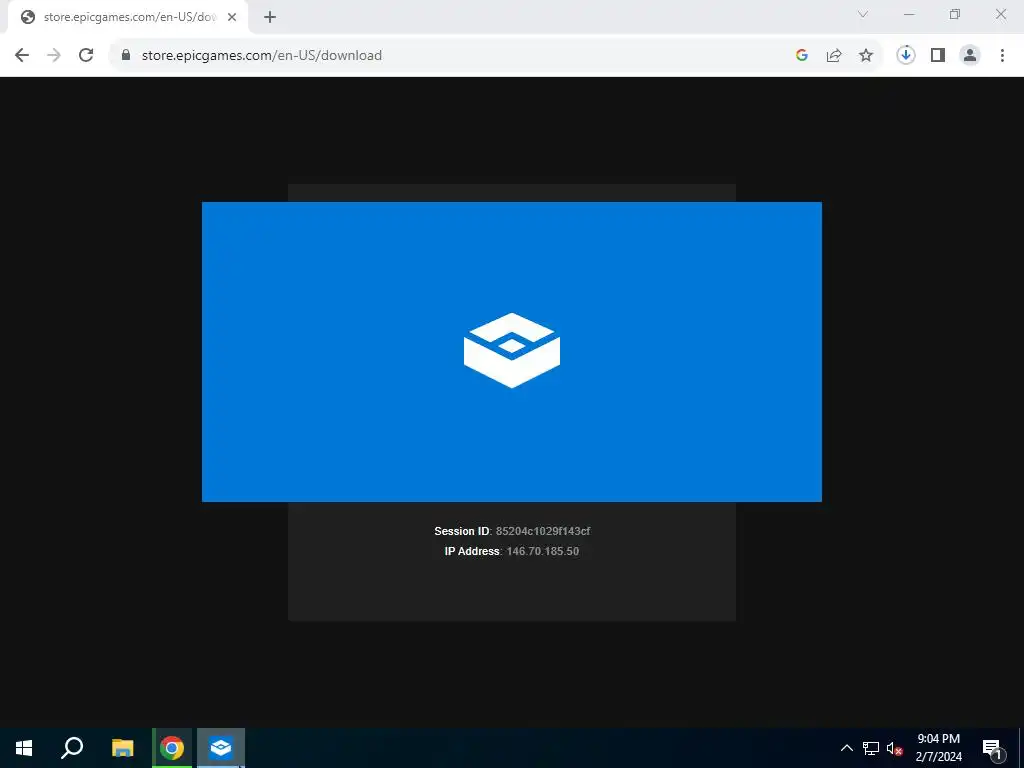Select the store.epicgames.com tab
1024x768 pixels.
(128, 18)
